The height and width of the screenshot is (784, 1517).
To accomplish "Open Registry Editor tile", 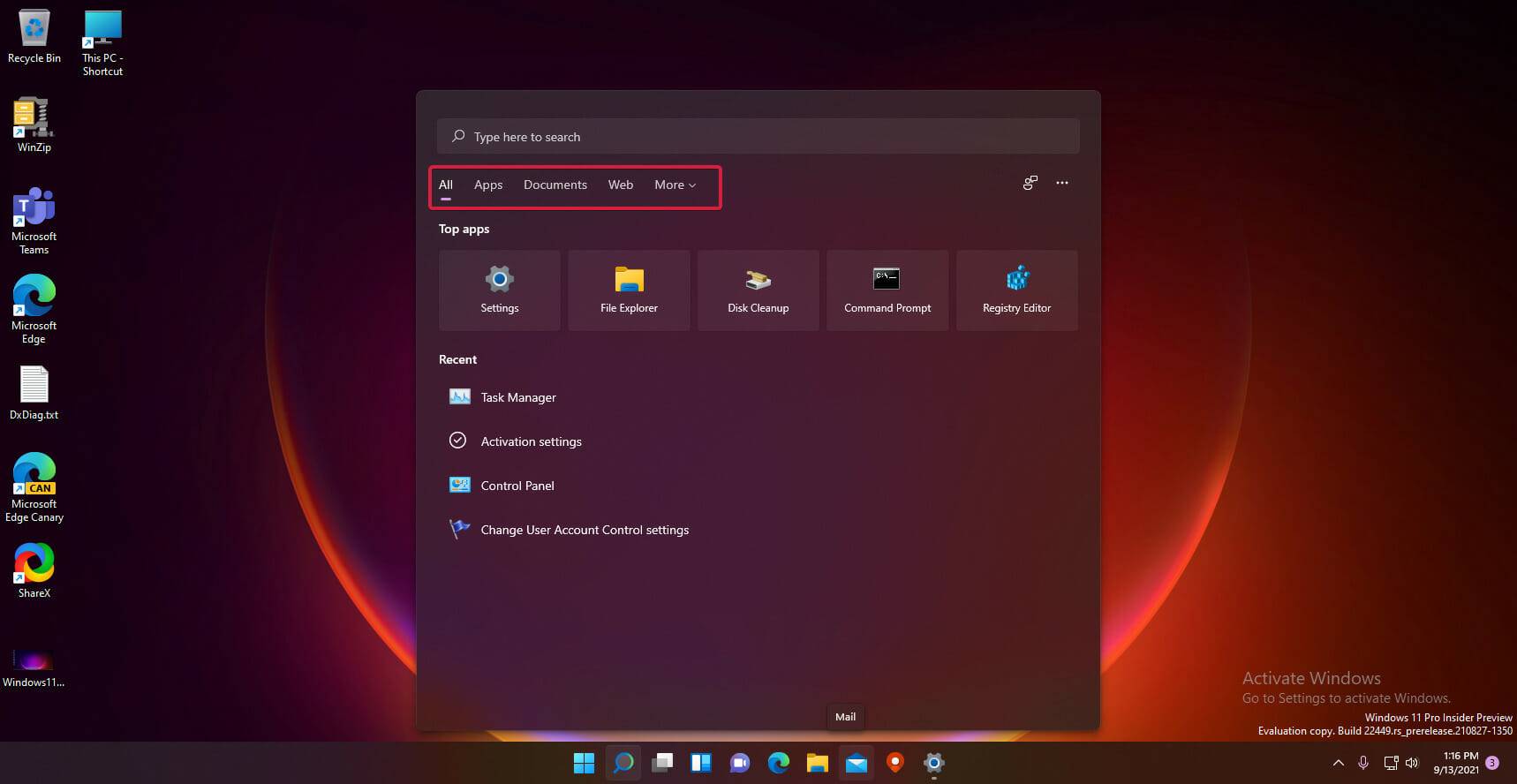I will [x=1017, y=290].
